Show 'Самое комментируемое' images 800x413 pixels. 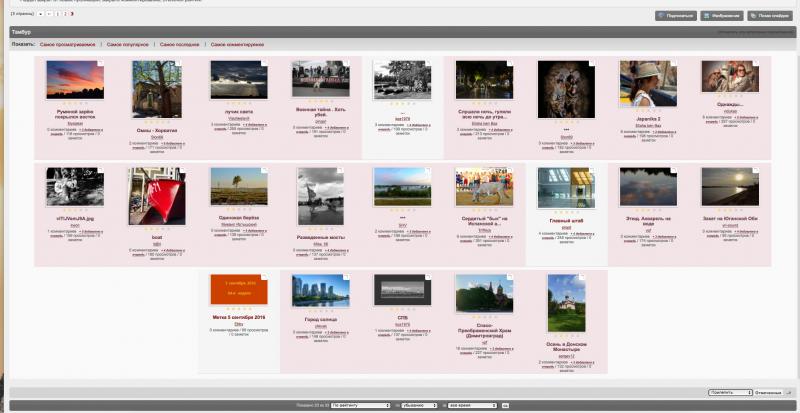pos(237,45)
